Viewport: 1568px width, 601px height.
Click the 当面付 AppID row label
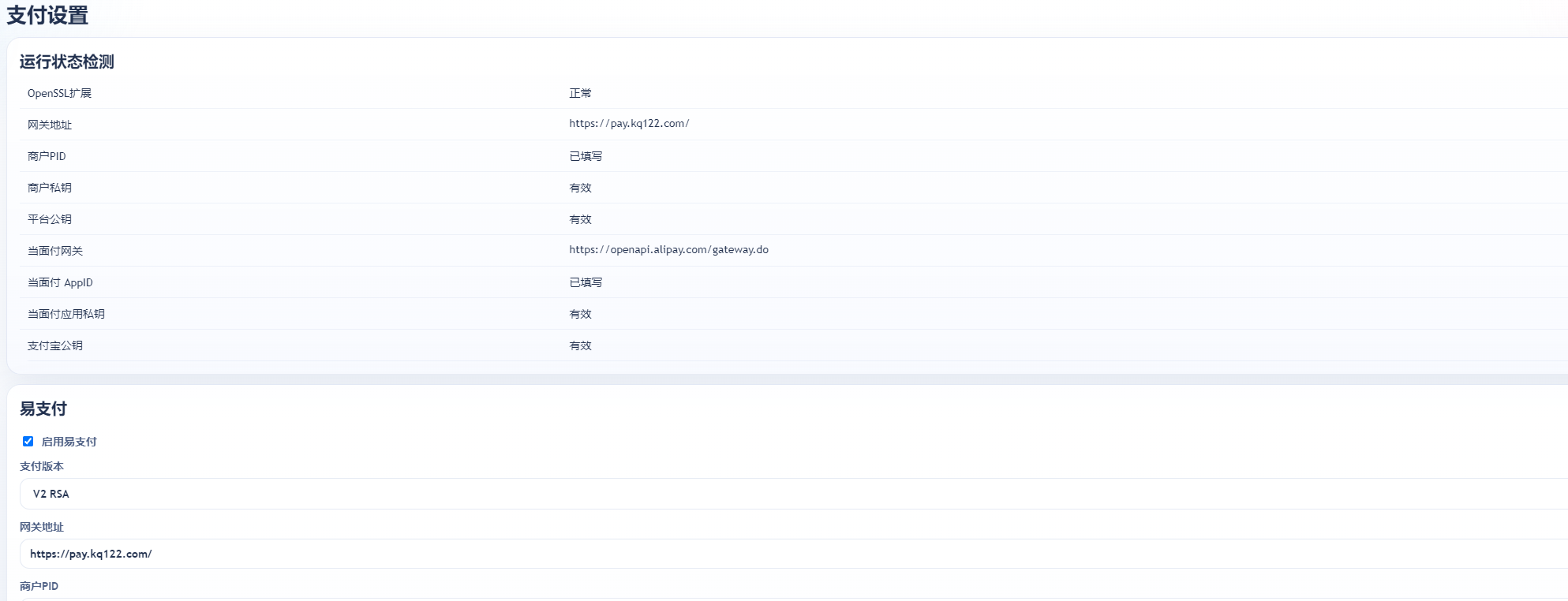pos(60,282)
